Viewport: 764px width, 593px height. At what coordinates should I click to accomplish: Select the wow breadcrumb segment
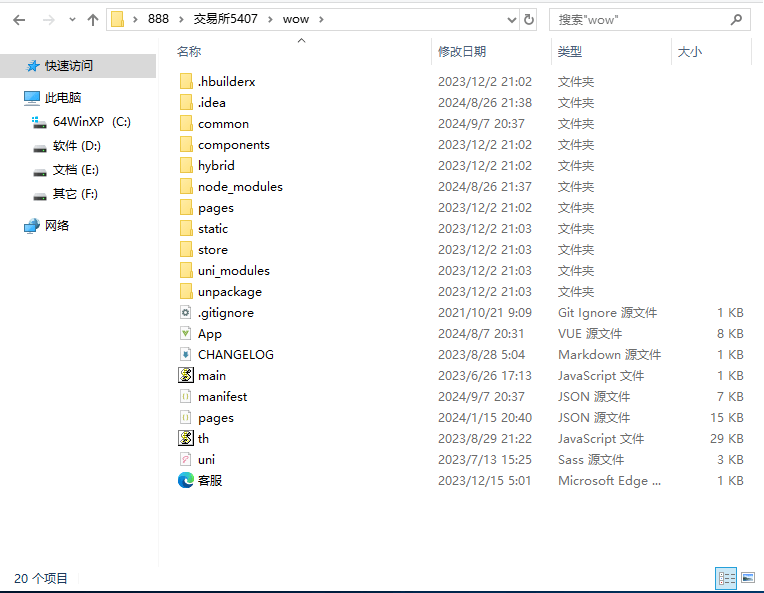tap(296, 19)
